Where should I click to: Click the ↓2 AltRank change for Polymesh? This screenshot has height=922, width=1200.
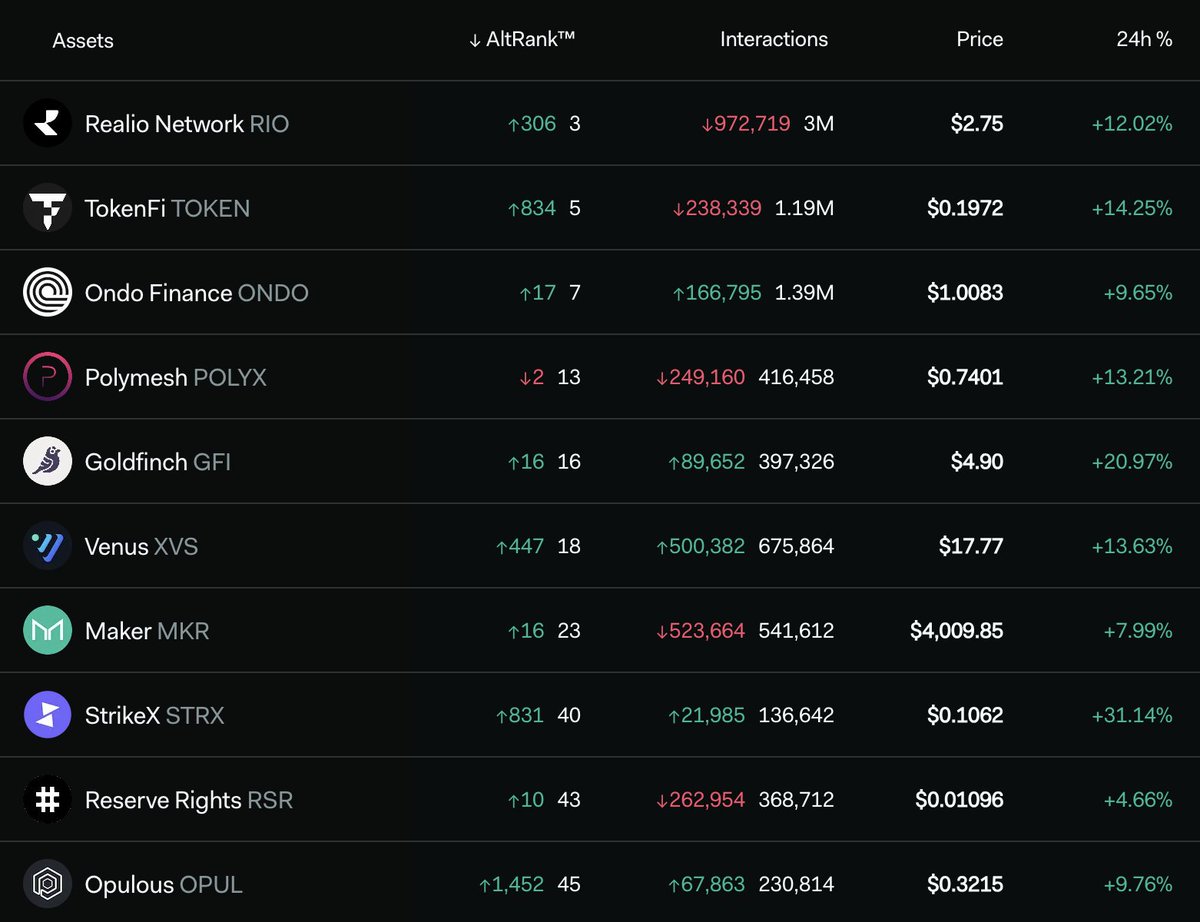pyautogui.click(x=532, y=377)
